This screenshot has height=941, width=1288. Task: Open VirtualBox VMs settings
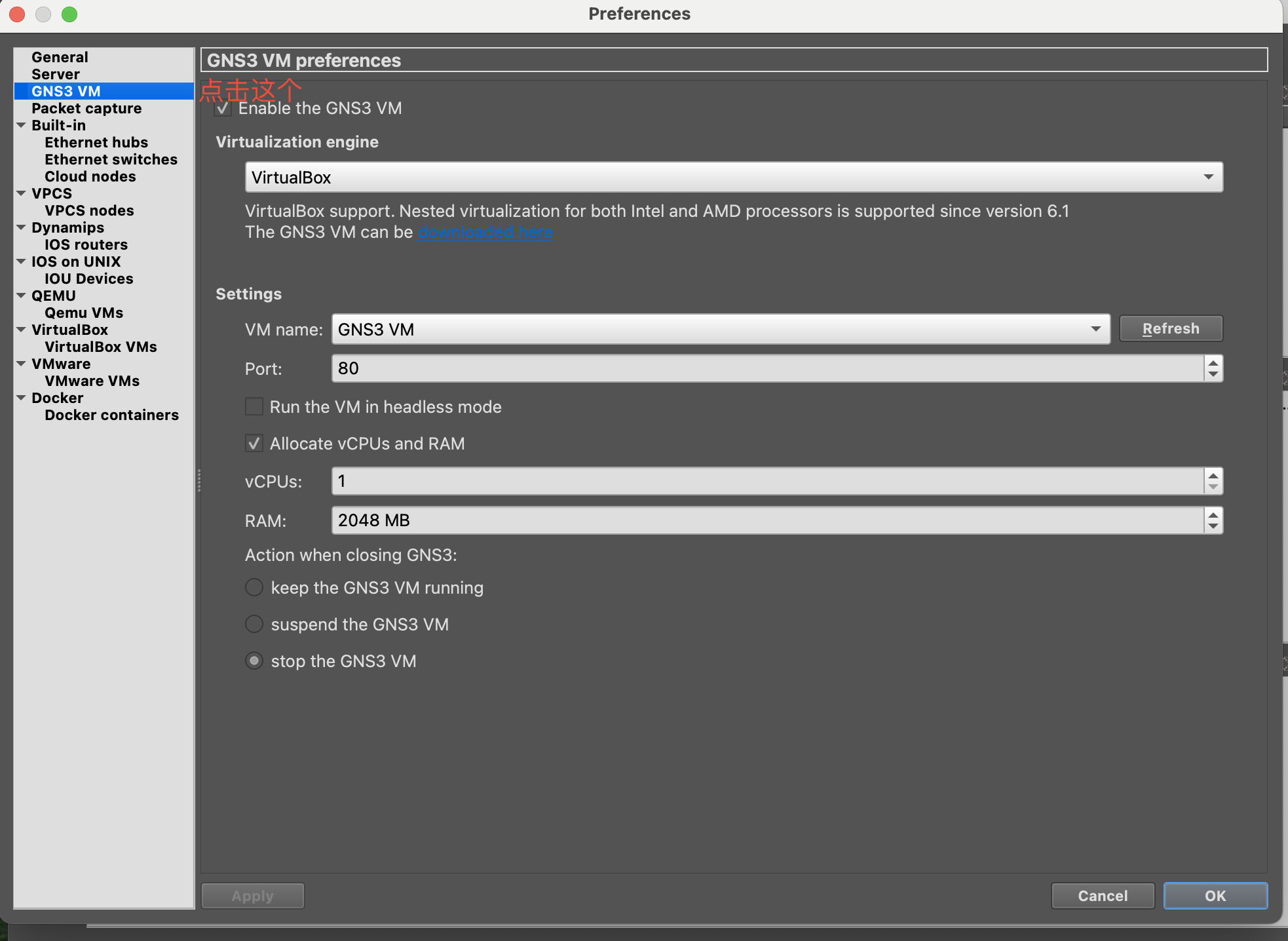pos(101,347)
